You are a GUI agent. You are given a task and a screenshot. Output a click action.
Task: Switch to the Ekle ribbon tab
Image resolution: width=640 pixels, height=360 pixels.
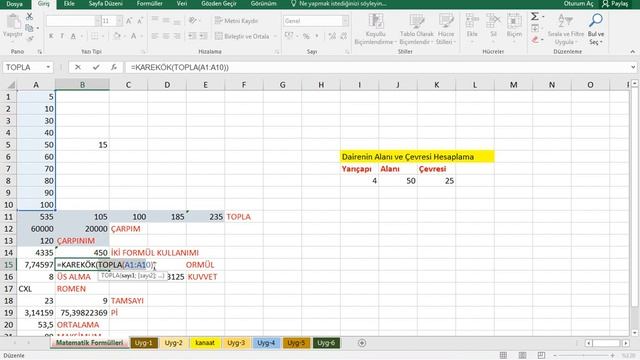(69, 4)
